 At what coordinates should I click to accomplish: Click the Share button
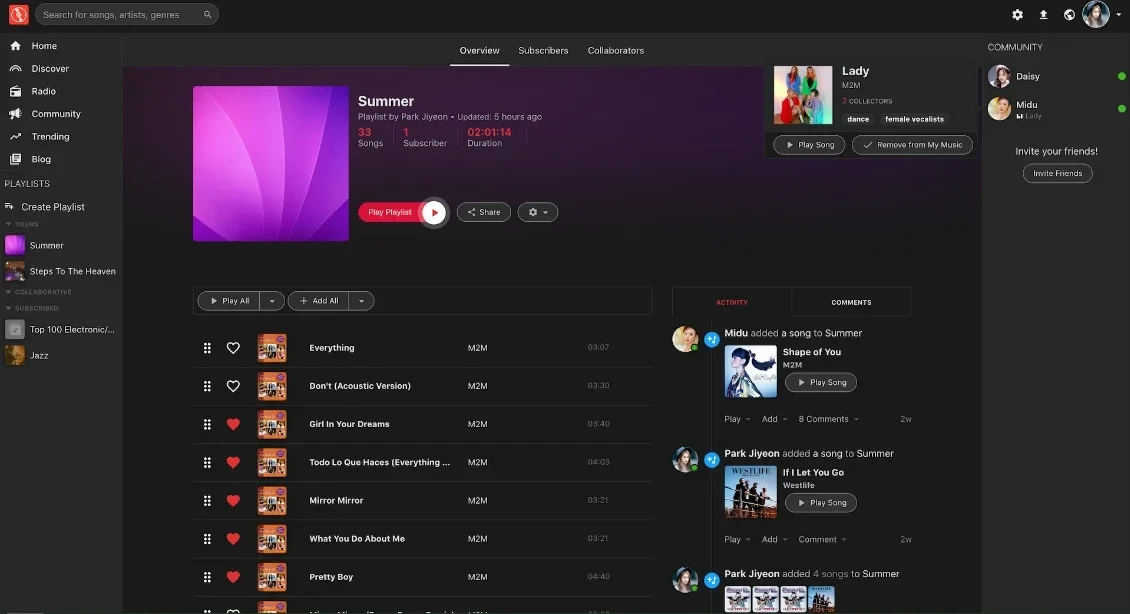484,213
